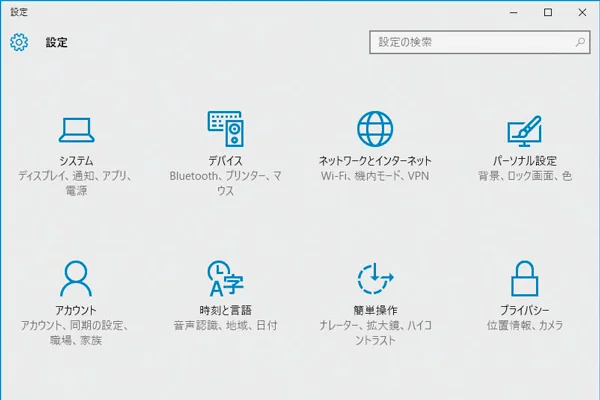Maximize the 設定 window
The height and width of the screenshot is (400, 600).
tap(548, 13)
